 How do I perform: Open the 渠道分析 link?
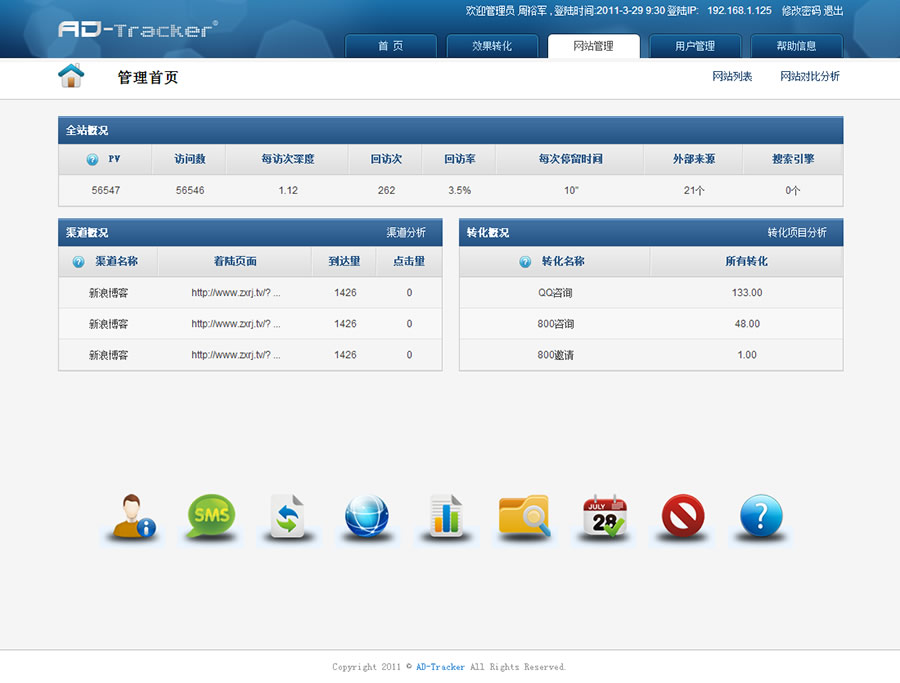pyautogui.click(x=406, y=232)
